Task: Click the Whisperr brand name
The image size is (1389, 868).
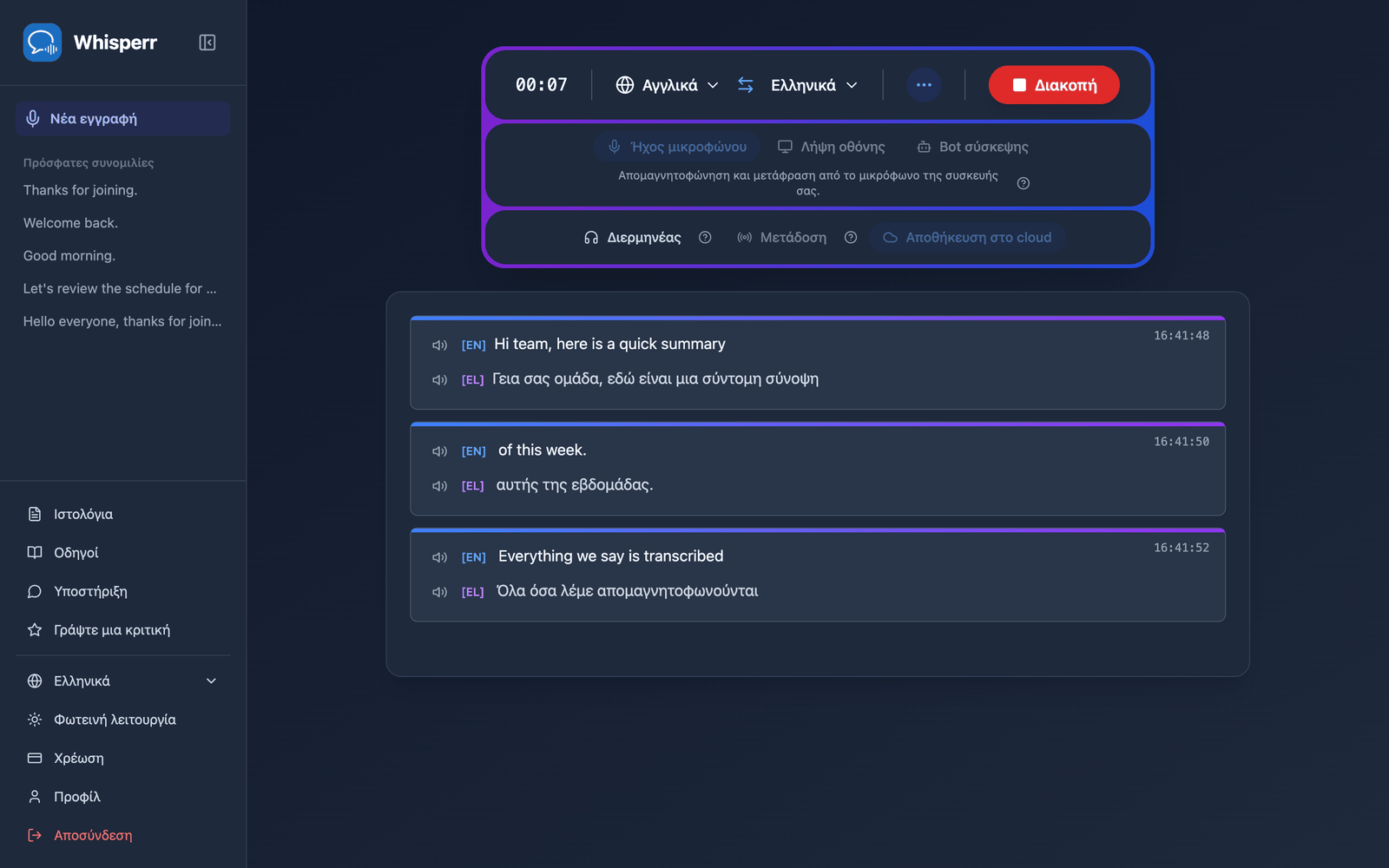Action: pyautogui.click(x=115, y=43)
